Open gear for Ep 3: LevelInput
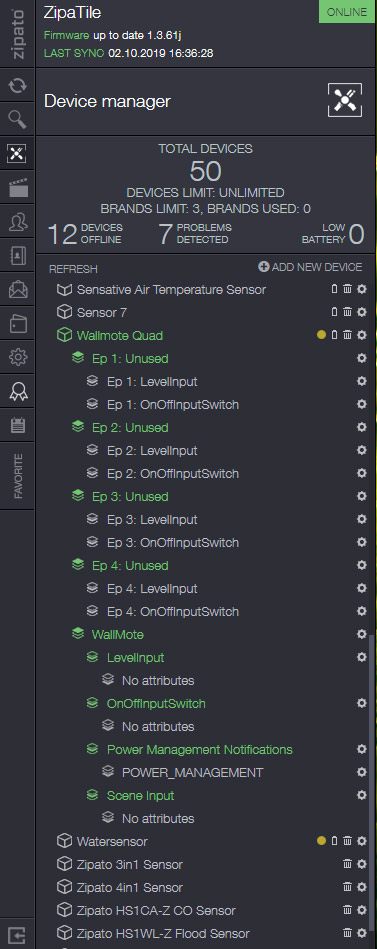Image resolution: width=377 pixels, height=949 pixels. (x=362, y=519)
